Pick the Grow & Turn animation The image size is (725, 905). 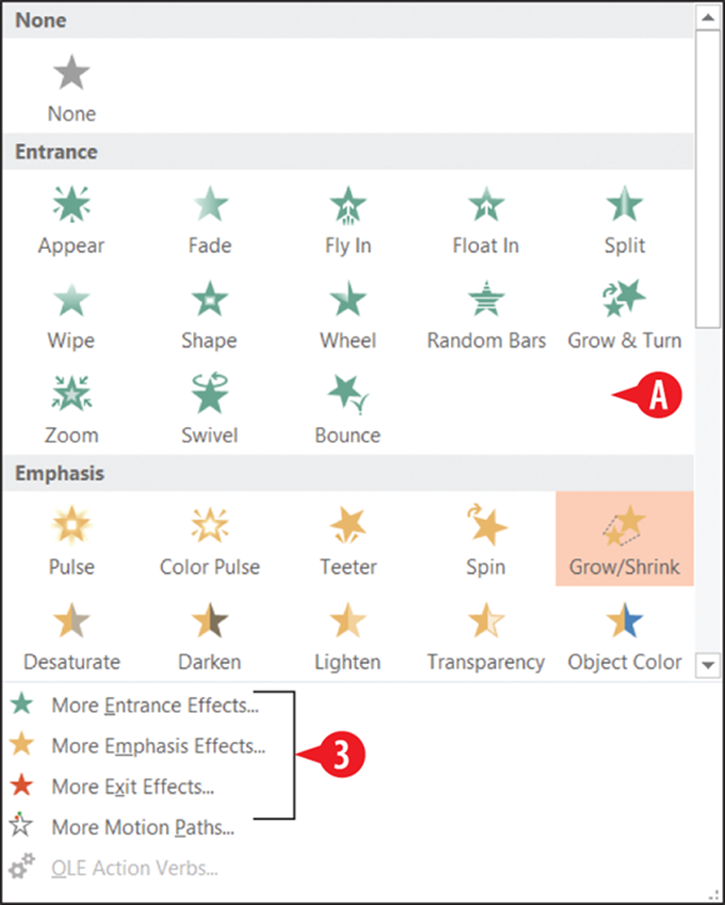tap(625, 316)
